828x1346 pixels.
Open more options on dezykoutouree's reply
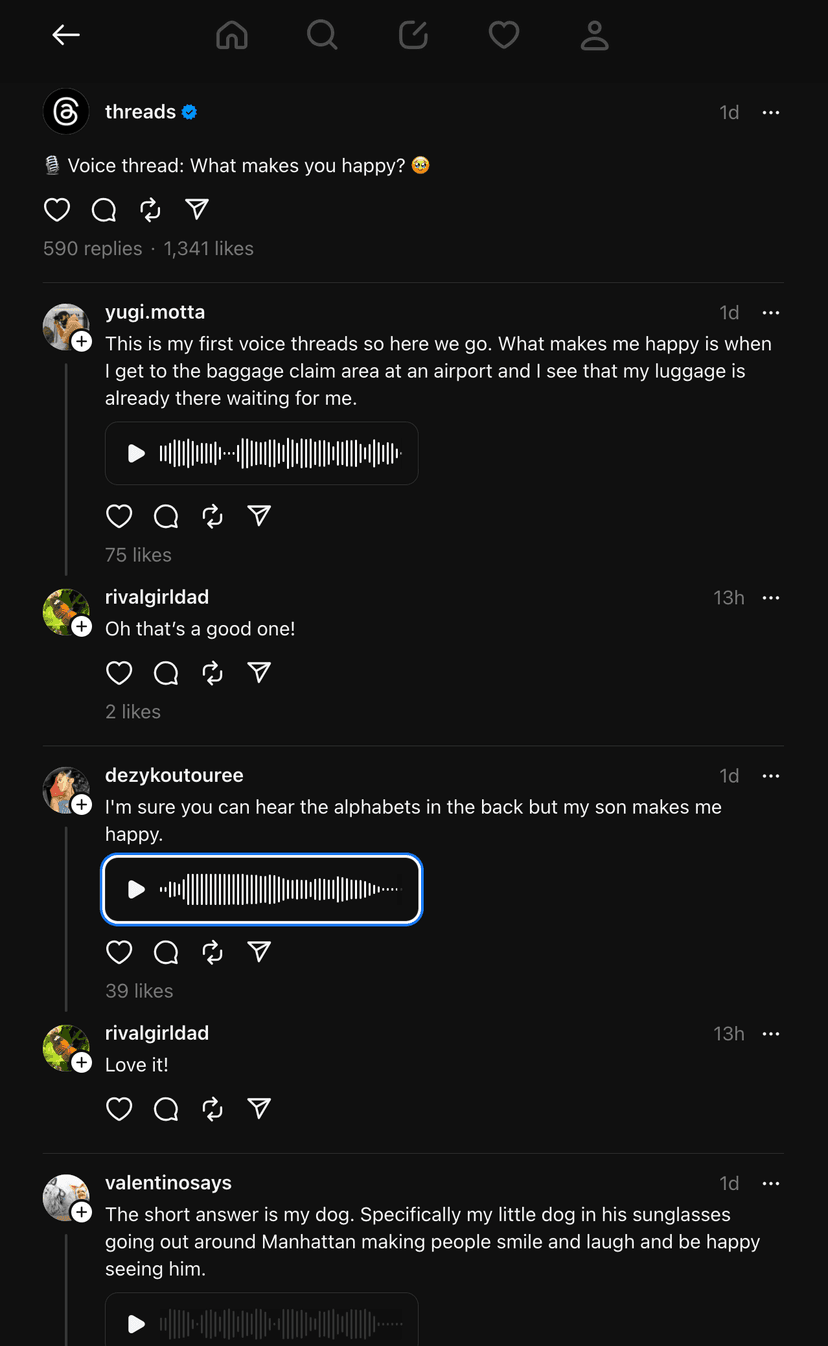point(770,776)
